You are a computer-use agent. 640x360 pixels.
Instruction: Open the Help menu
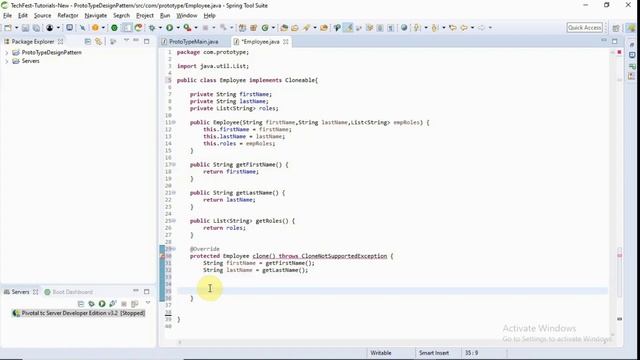(209, 16)
